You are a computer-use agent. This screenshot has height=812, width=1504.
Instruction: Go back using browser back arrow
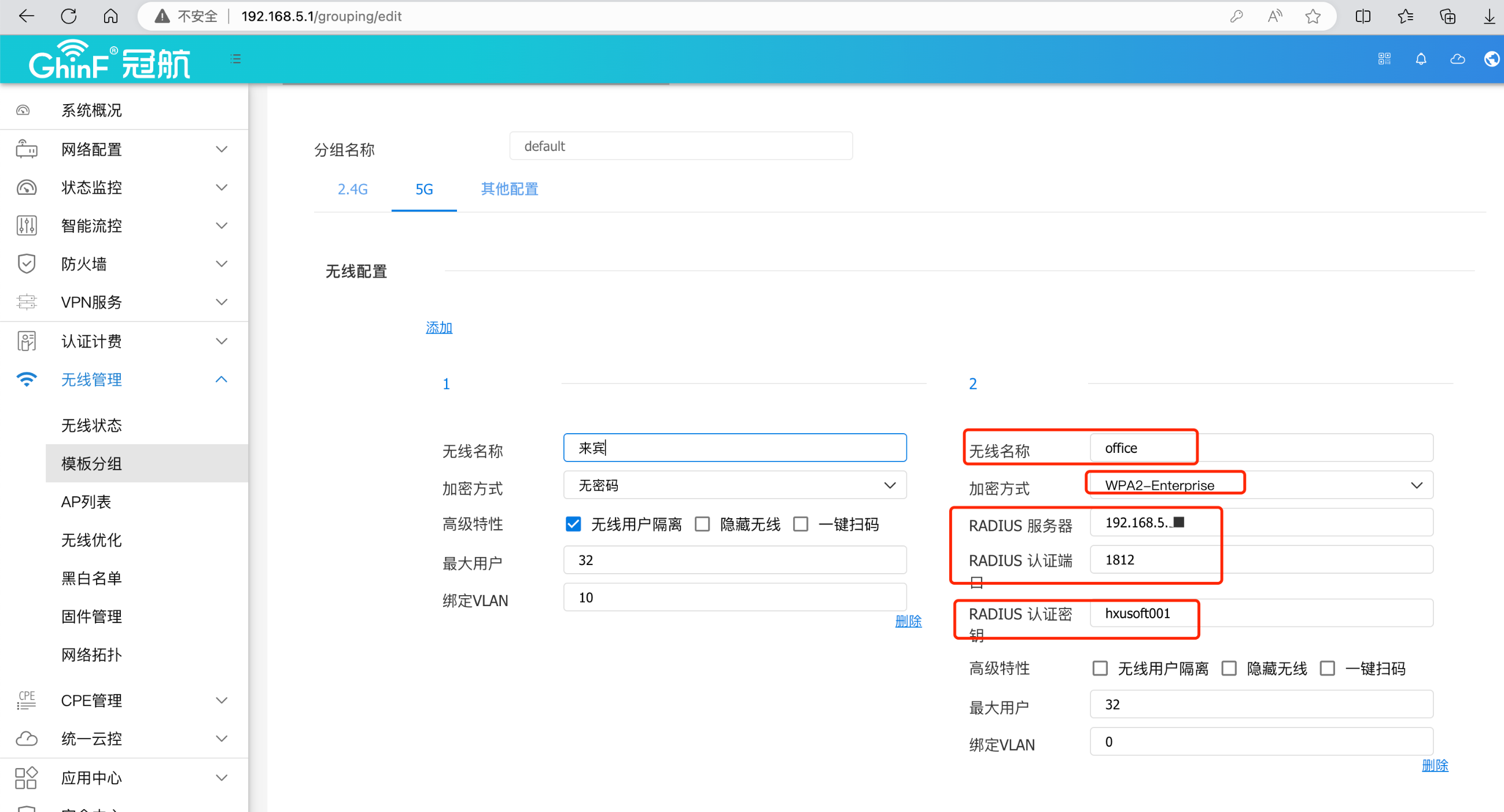(27, 16)
